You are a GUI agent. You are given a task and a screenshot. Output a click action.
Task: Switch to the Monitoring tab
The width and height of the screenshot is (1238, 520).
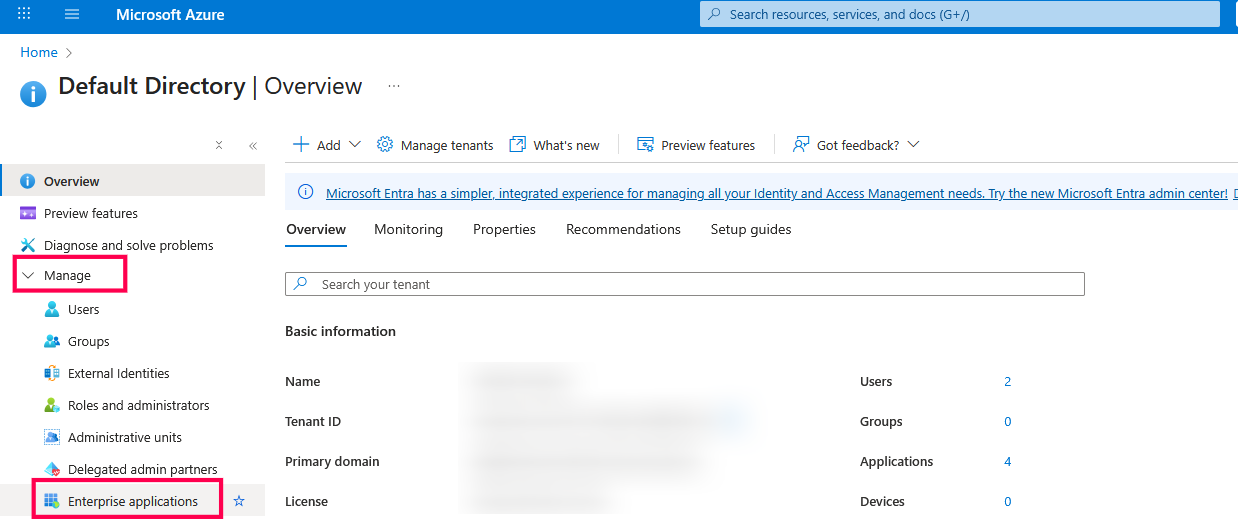[408, 229]
